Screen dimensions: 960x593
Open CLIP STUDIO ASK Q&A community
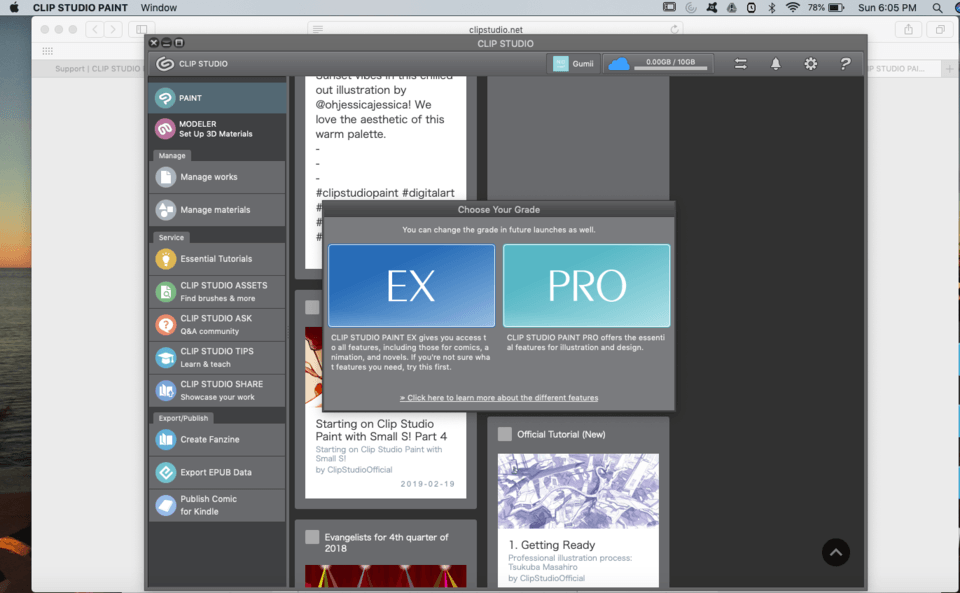click(217, 325)
